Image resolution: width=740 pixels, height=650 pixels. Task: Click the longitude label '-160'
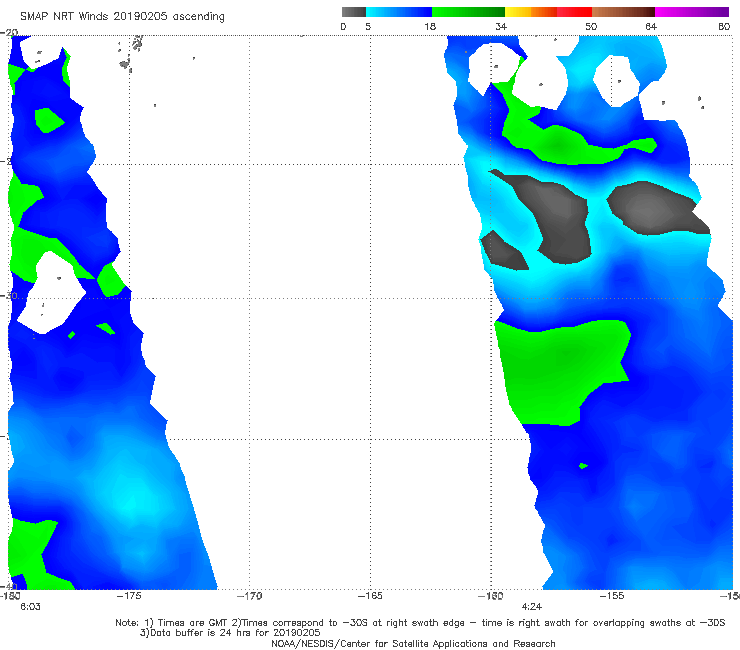[491, 596]
